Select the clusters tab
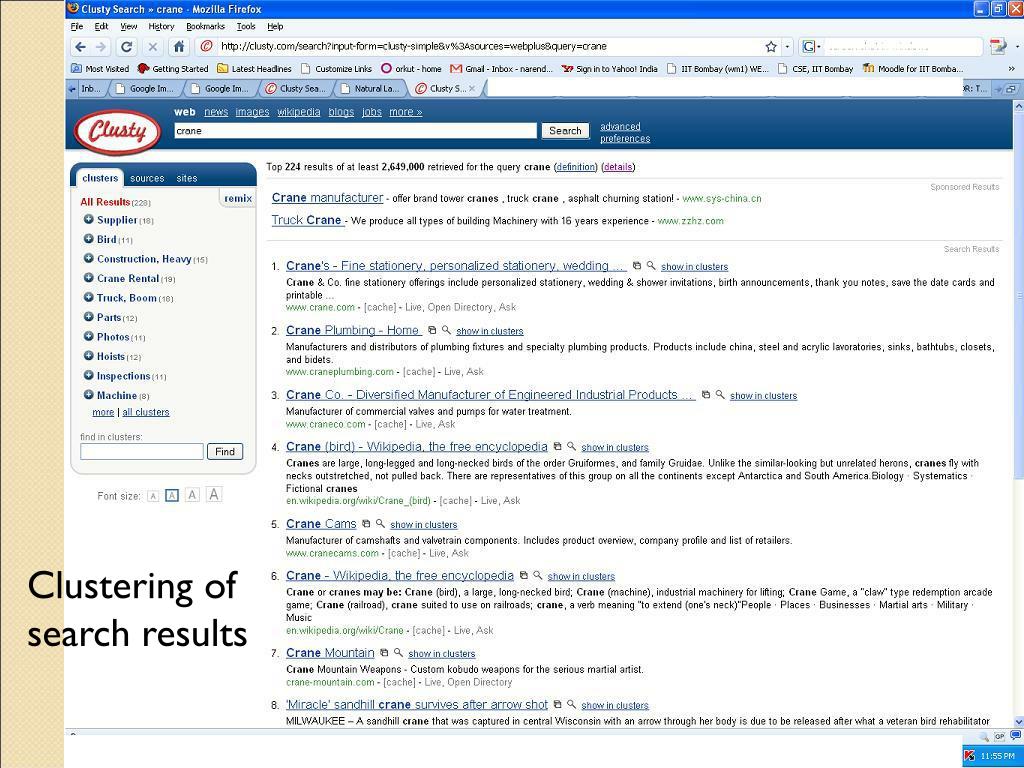 click(x=100, y=178)
